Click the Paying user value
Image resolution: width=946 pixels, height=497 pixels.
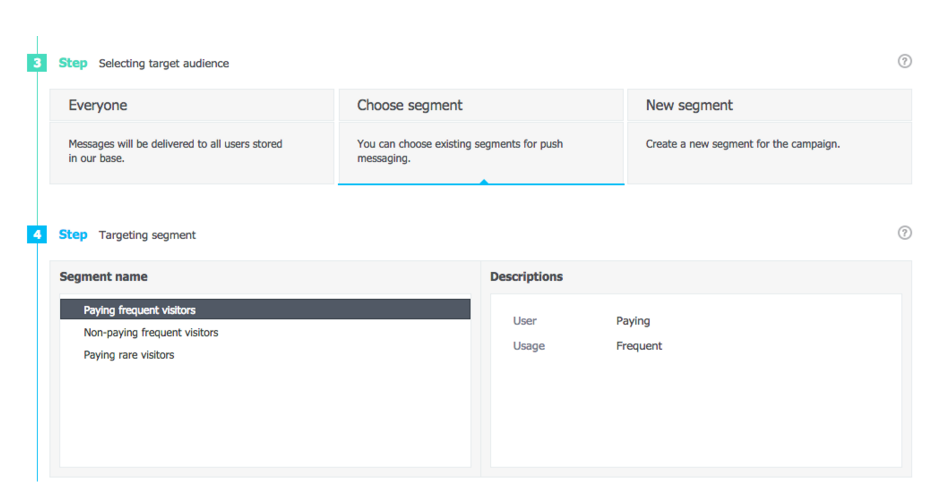click(x=633, y=321)
